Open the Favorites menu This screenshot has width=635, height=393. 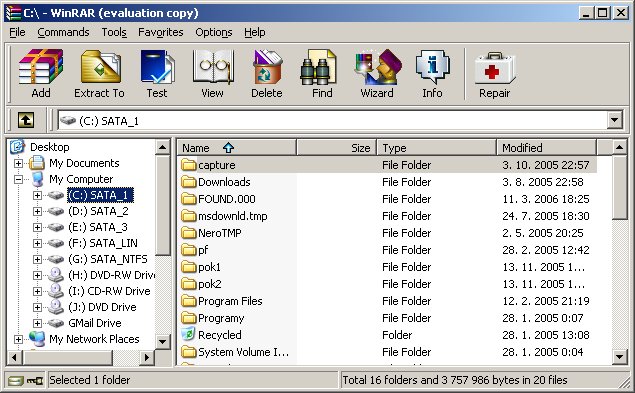pos(161,32)
